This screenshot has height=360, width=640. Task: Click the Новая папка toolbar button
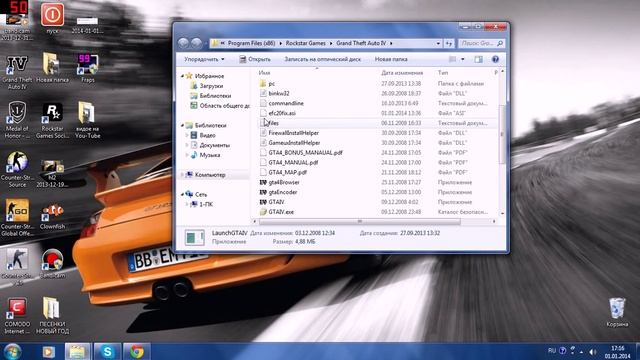(391, 59)
